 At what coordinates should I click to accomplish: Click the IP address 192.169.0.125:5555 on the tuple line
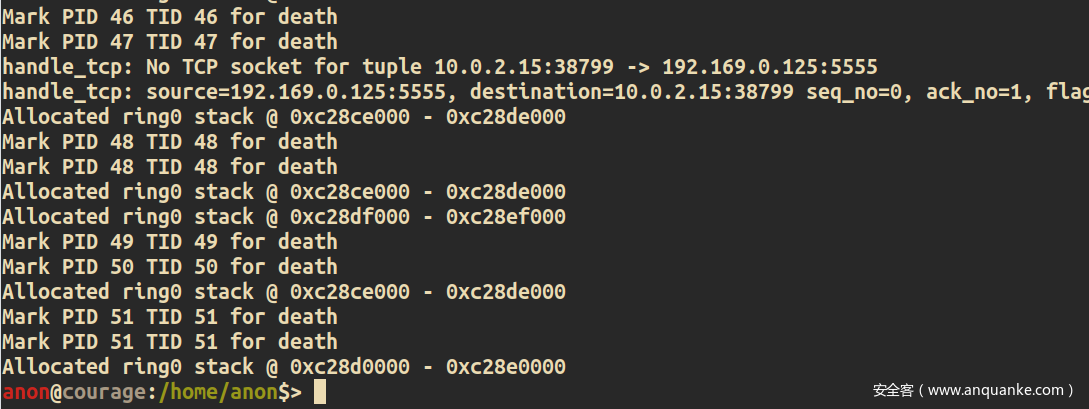pyautogui.click(x=770, y=67)
